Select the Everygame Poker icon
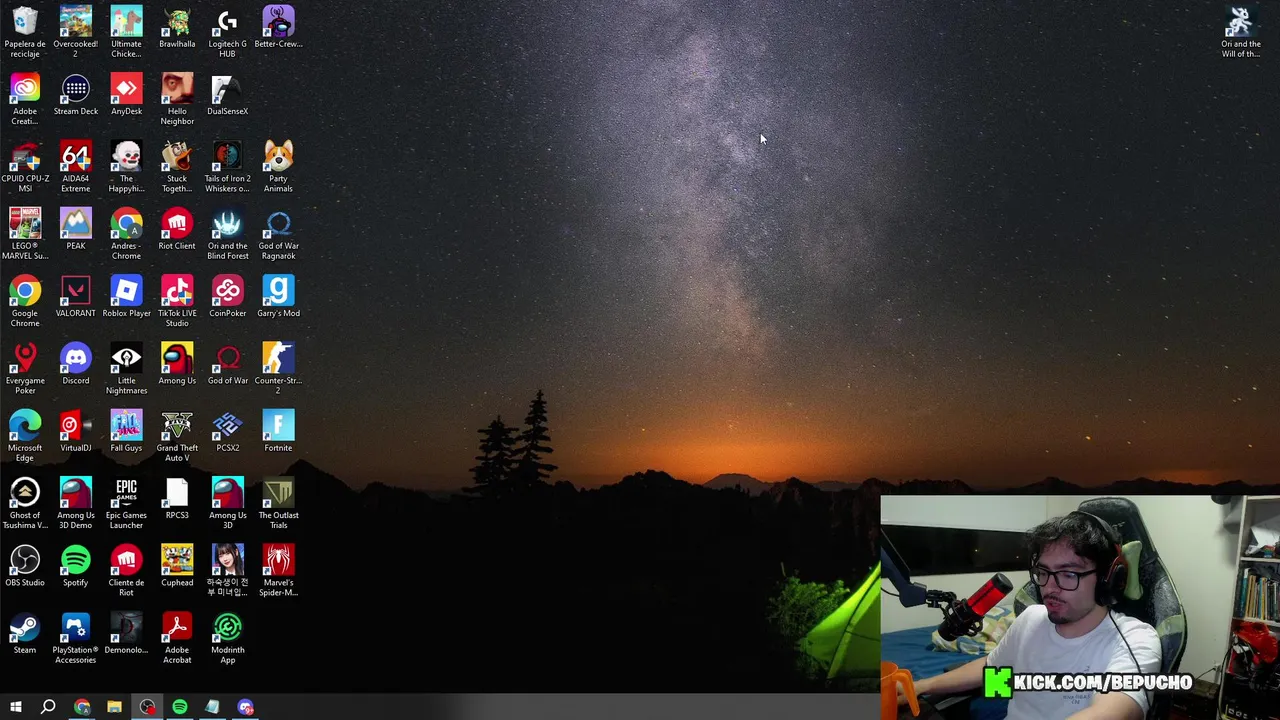Viewport: 1280px width, 720px height. coord(25,368)
